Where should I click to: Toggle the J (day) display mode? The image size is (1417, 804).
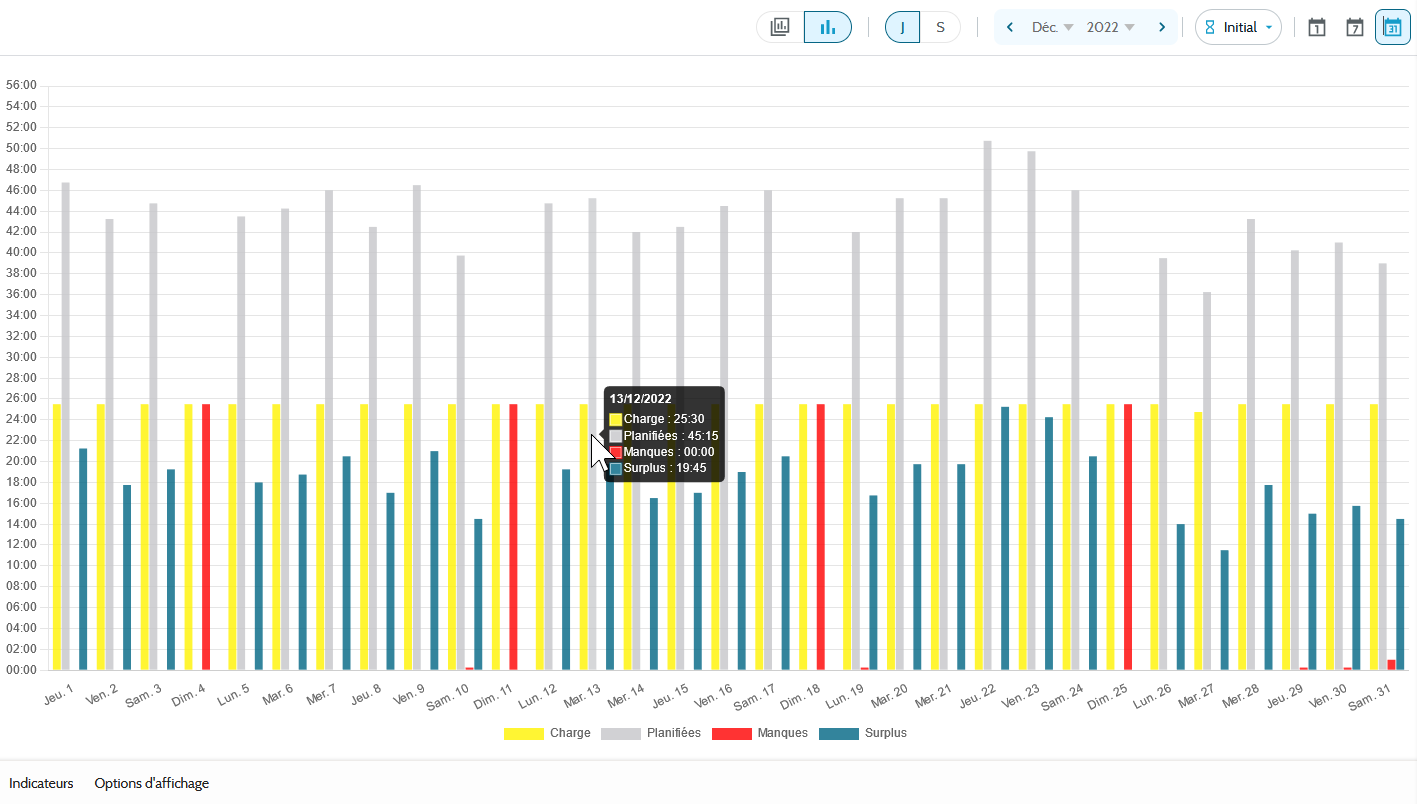[x=902, y=27]
